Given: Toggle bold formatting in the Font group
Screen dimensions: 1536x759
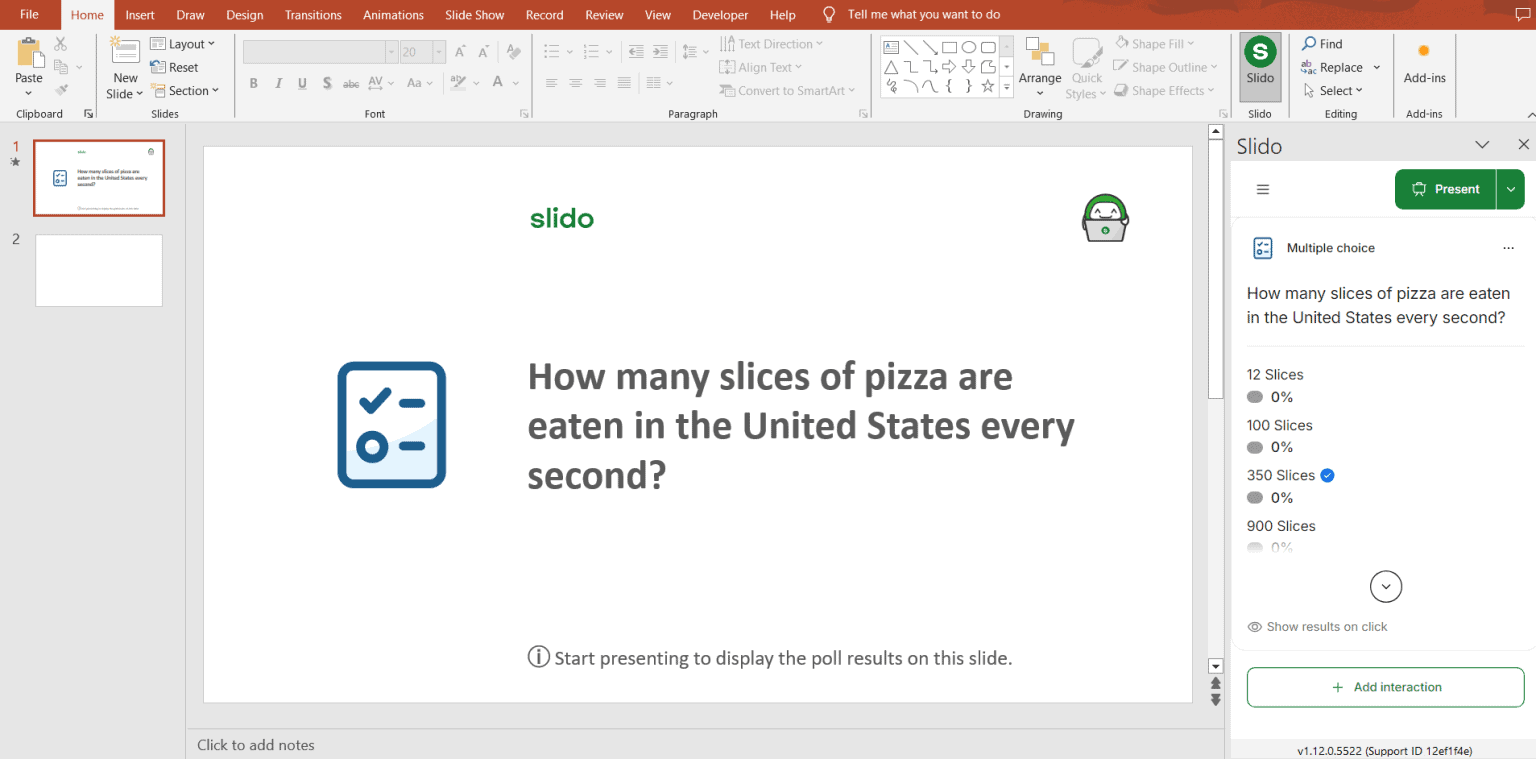Looking at the screenshot, I should click(253, 83).
